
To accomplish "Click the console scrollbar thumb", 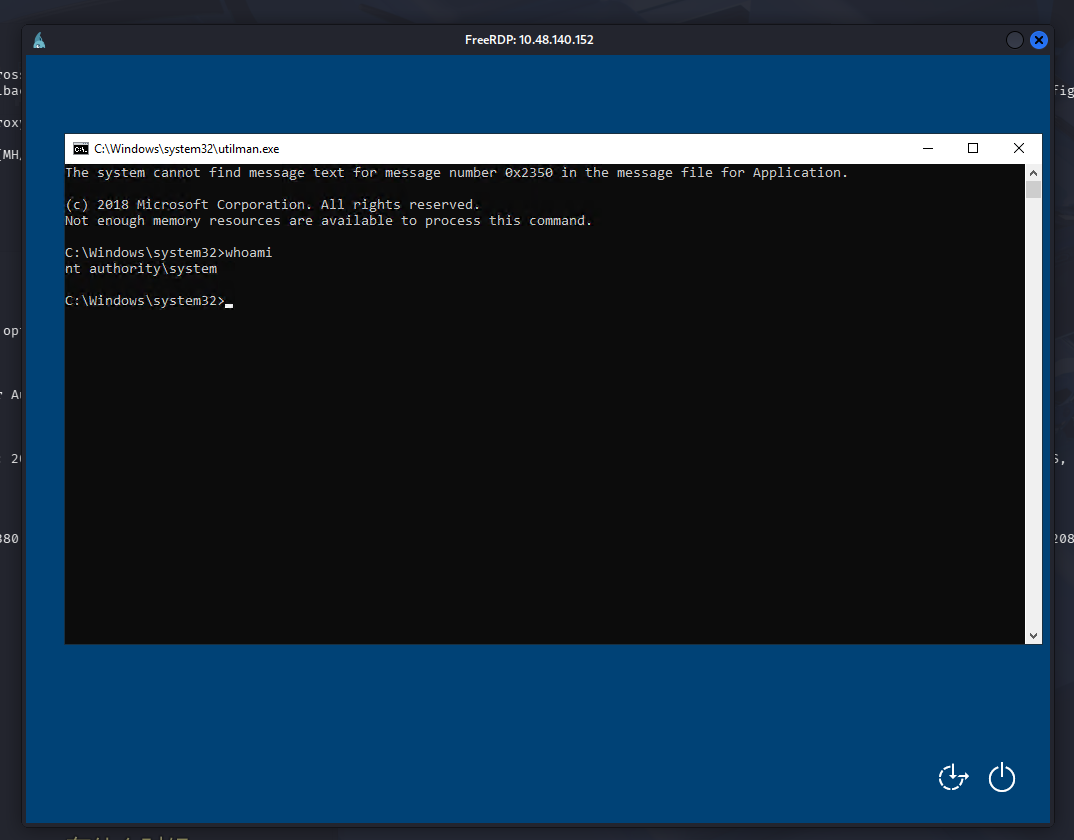I will (x=1033, y=190).
